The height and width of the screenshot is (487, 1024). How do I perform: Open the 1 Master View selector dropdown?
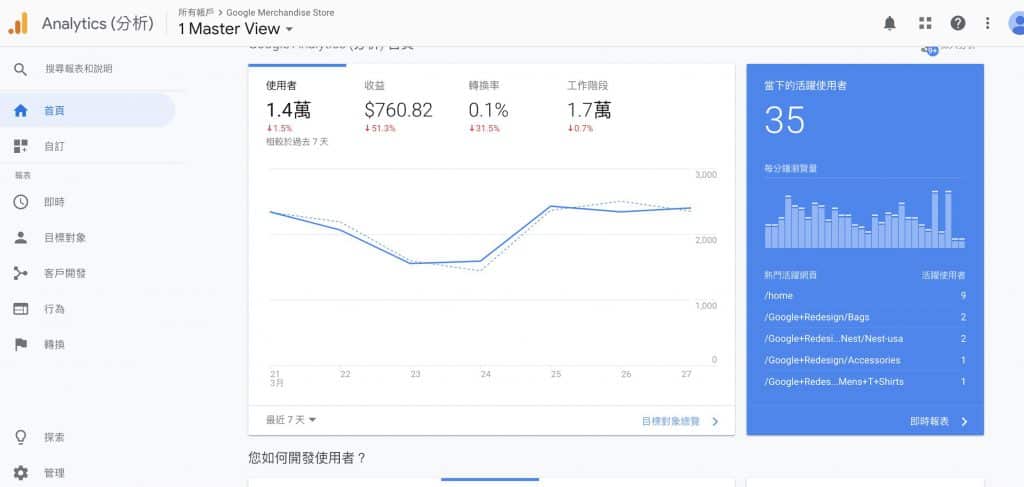point(236,29)
